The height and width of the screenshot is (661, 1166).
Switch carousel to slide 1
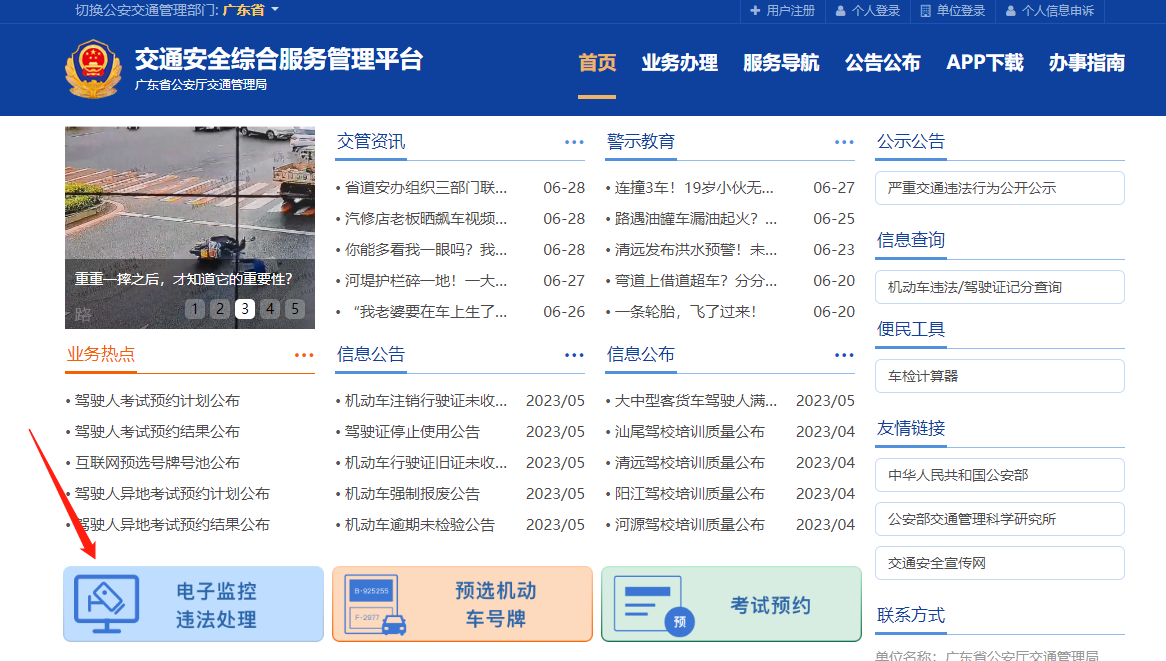coord(195,309)
